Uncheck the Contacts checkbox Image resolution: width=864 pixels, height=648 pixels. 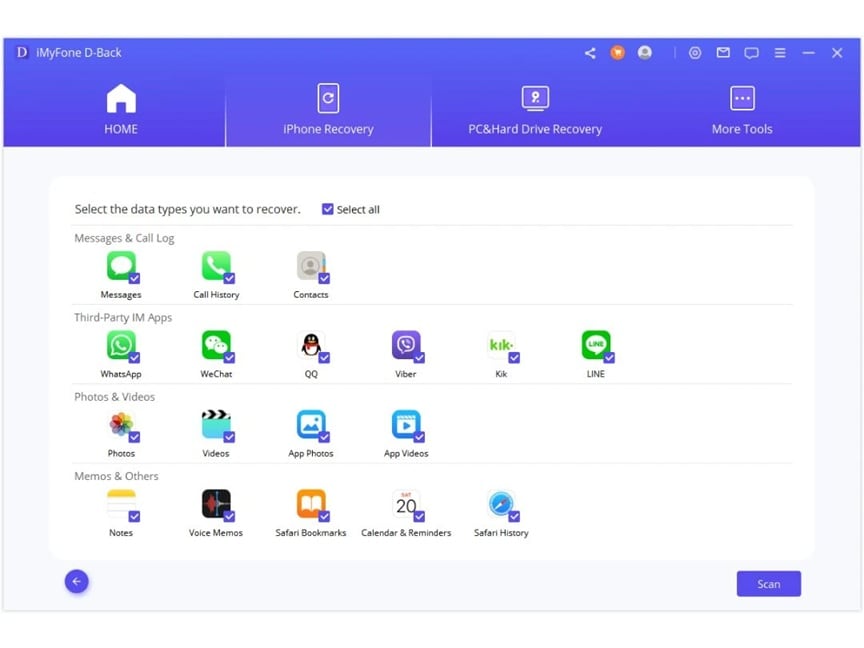[325, 278]
